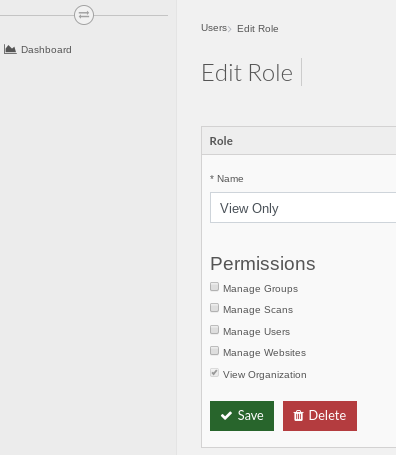This screenshot has height=455, width=396.
Task: Go to the Users breadcrumb link
Action: pos(214,28)
